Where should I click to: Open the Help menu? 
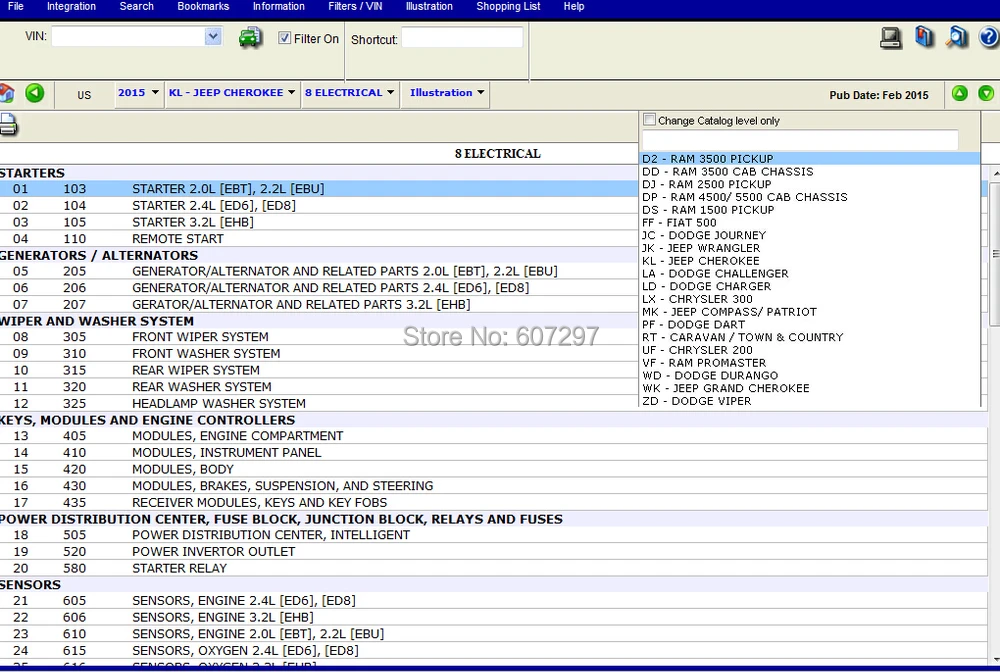coord(573,6)
